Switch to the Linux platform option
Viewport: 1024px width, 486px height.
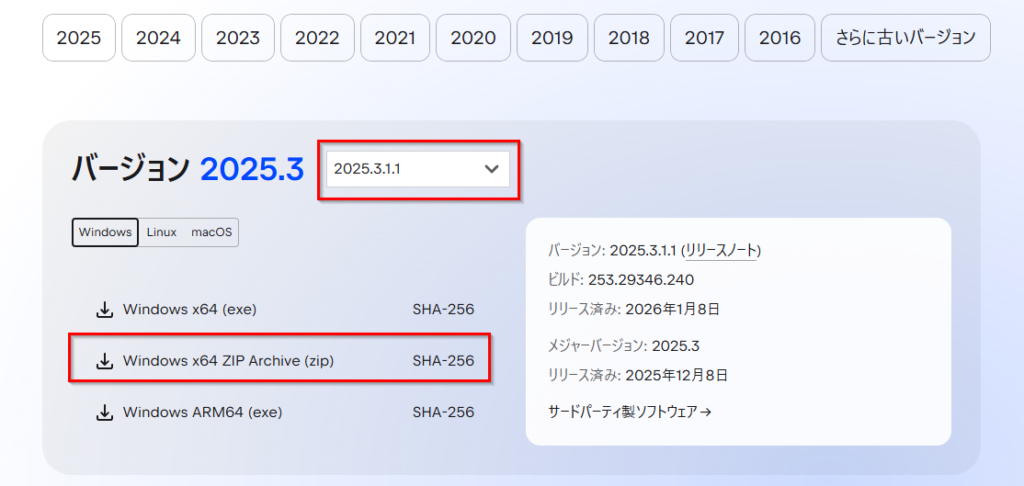[x=161, y=232]
